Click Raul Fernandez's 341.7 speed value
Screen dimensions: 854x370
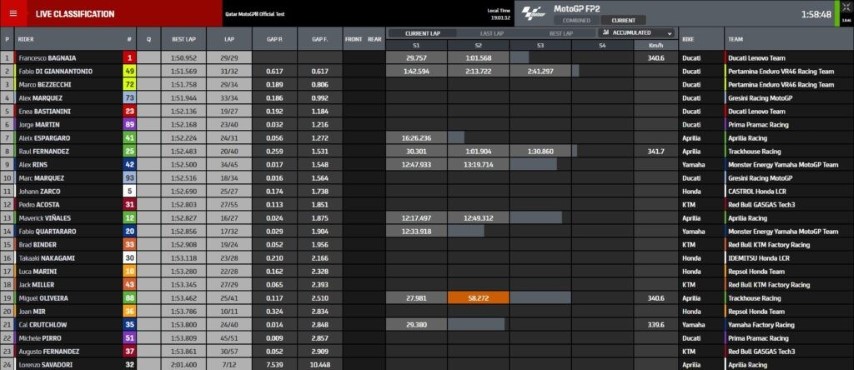pos(655,151)
